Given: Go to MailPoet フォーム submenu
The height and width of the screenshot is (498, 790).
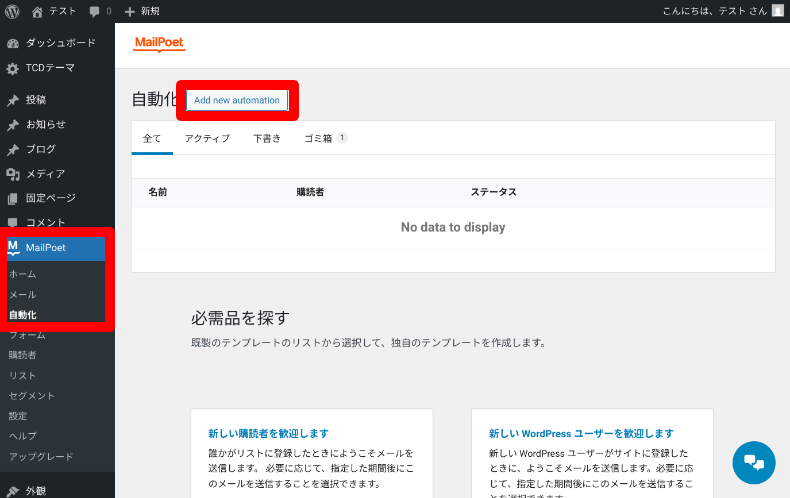Looking at the screenshot, I should point(27,335).
